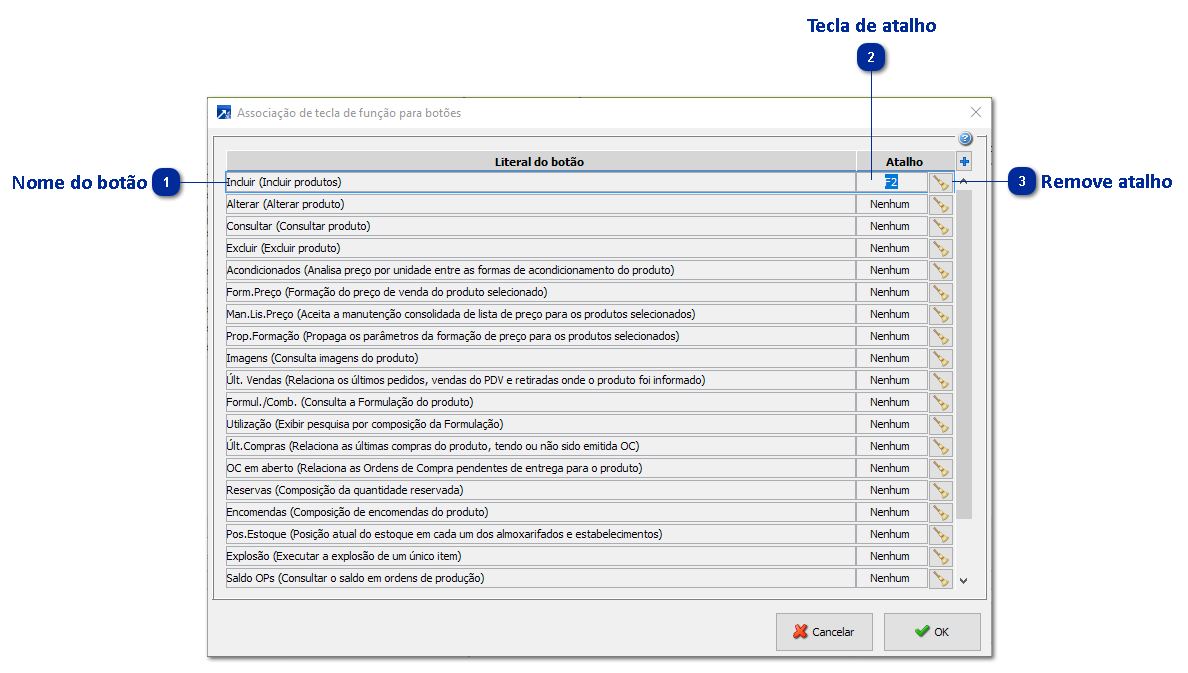1188x673 pixels.
Task: Click the Nenhum shortcut cell for Consultar
Action: click(x=892, y=227)
